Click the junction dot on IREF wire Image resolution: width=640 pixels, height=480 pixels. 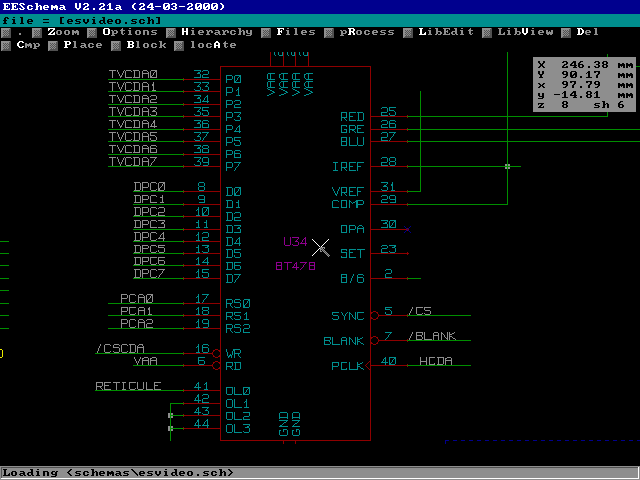point(507,167)
